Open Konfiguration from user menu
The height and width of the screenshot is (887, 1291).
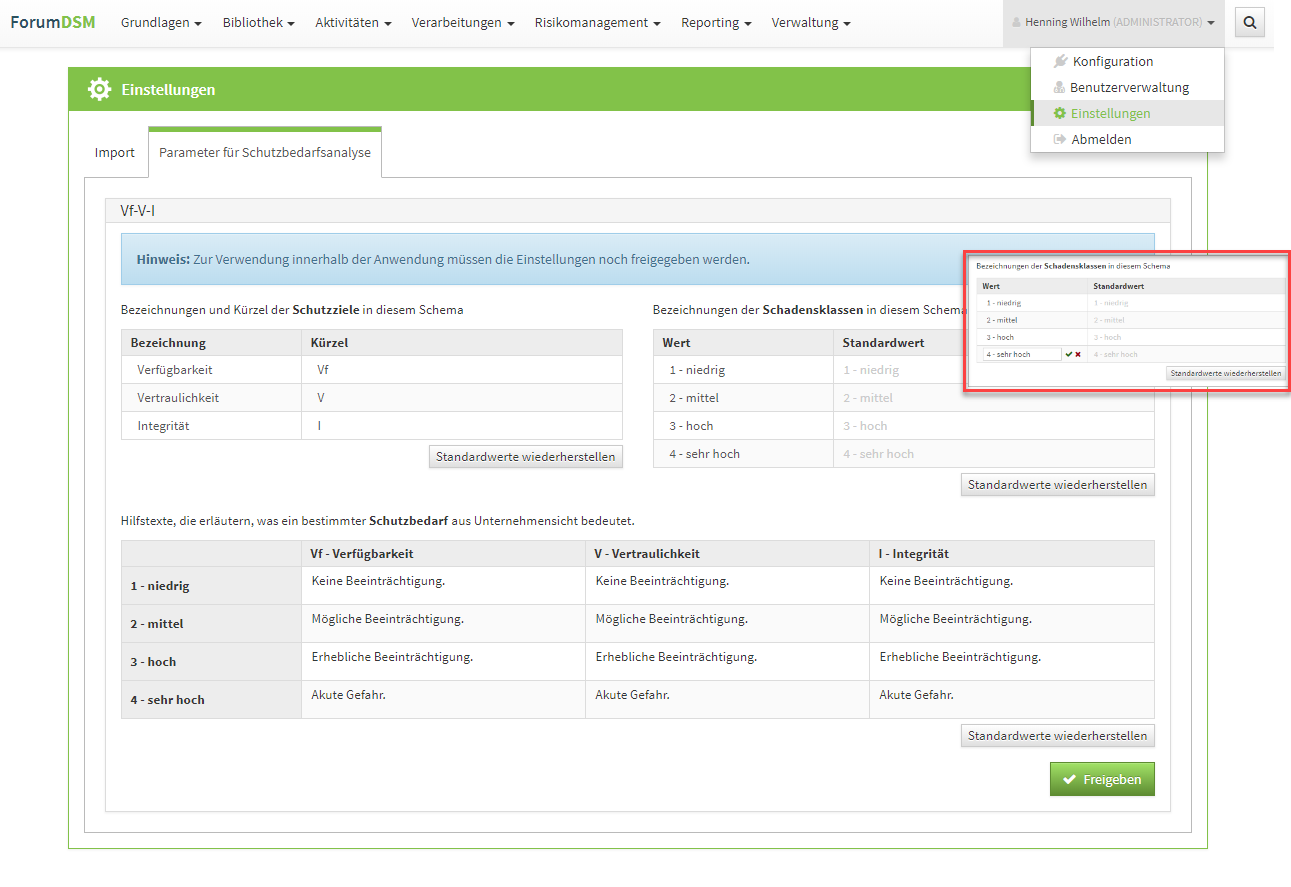pos(1112,61)
